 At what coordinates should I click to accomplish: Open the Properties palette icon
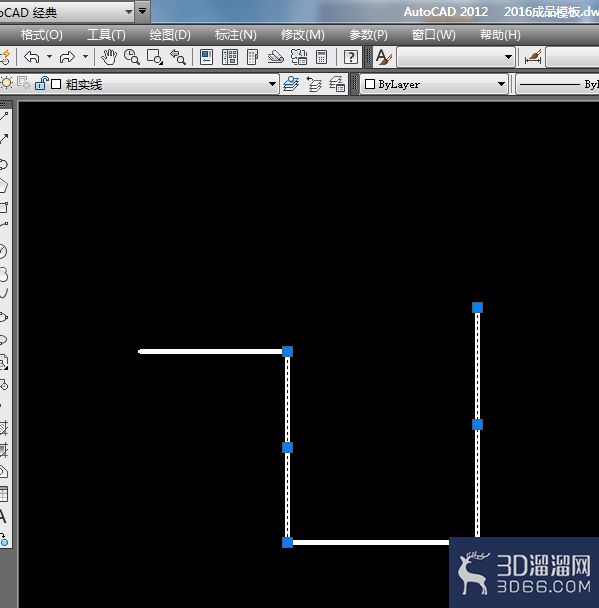[x=206, y=57]
